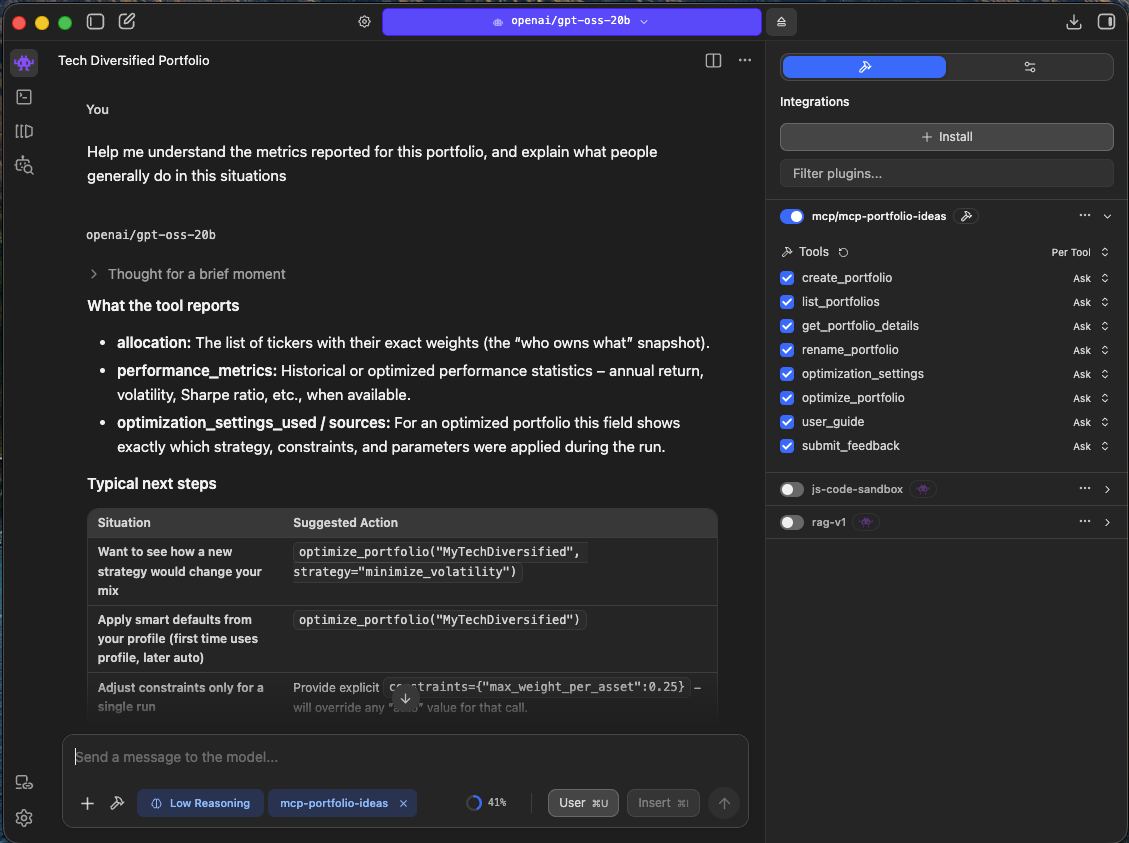
Task: Click the Low Reasoning button
Action: click(x=200, y=803)
